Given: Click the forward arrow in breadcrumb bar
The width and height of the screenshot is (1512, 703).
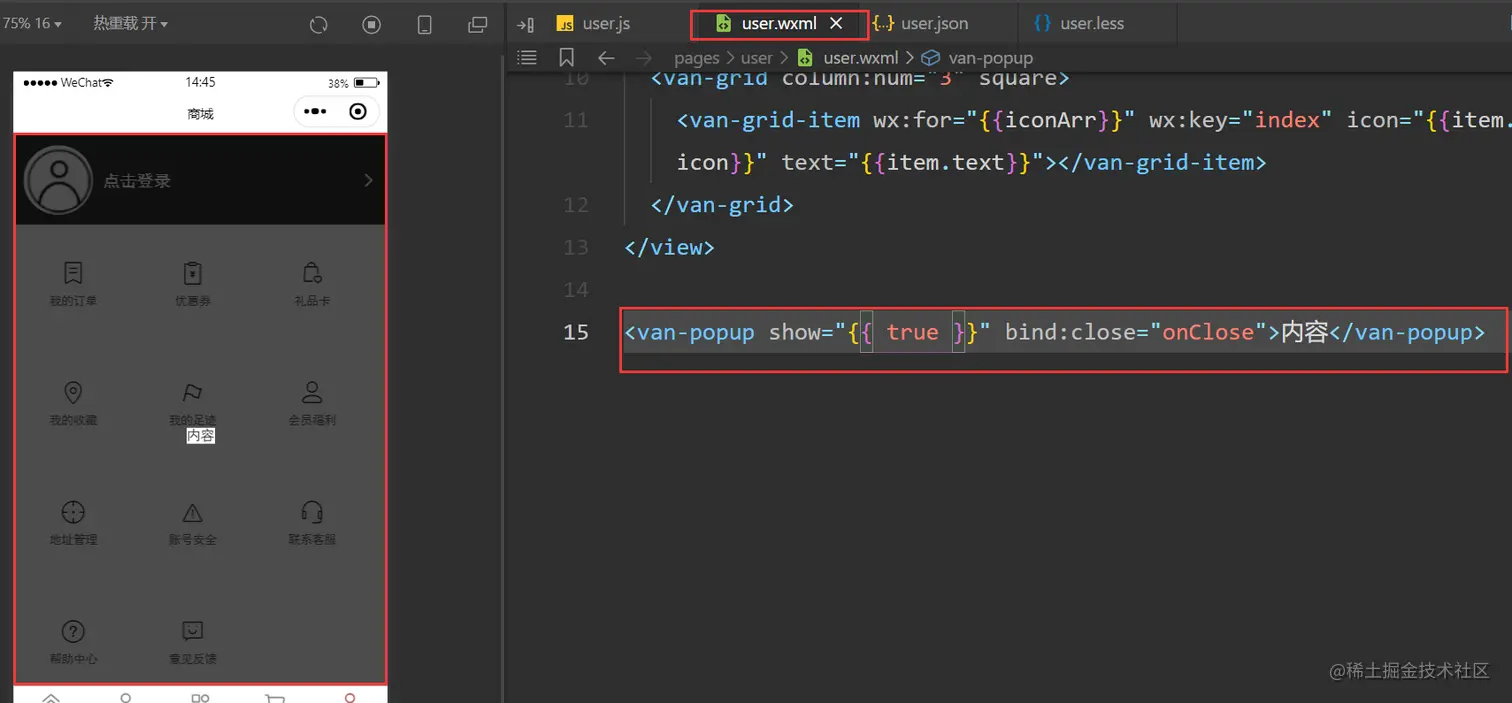Looking at the screenshot, I should pos(645,58).
